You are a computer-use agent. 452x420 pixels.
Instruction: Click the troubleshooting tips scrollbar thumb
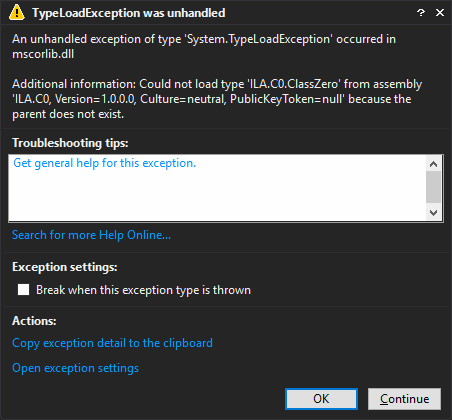[x=433, y=187]
